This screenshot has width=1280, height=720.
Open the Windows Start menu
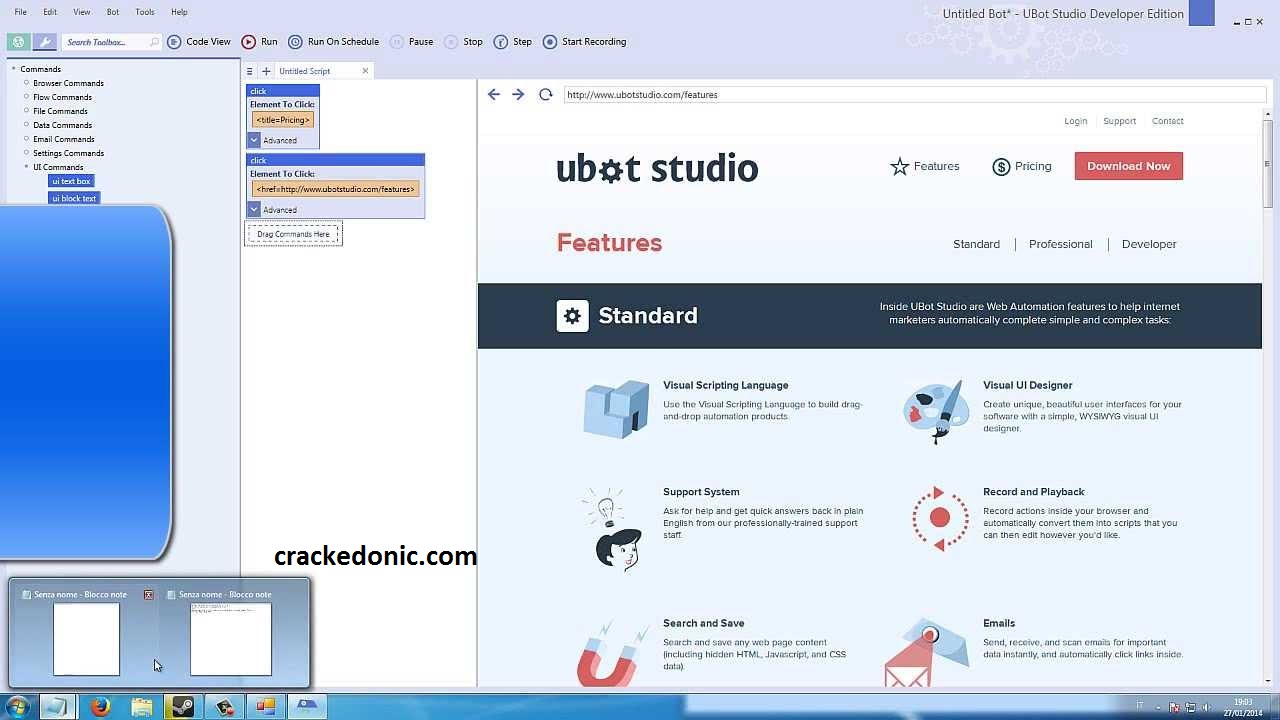(17, 707)
